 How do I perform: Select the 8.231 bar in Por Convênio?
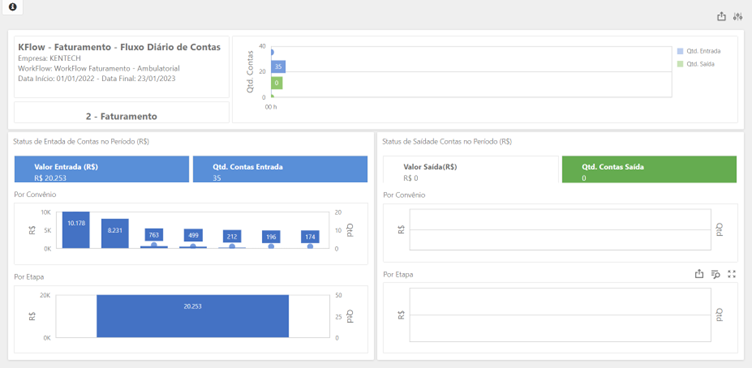[115, 233]
